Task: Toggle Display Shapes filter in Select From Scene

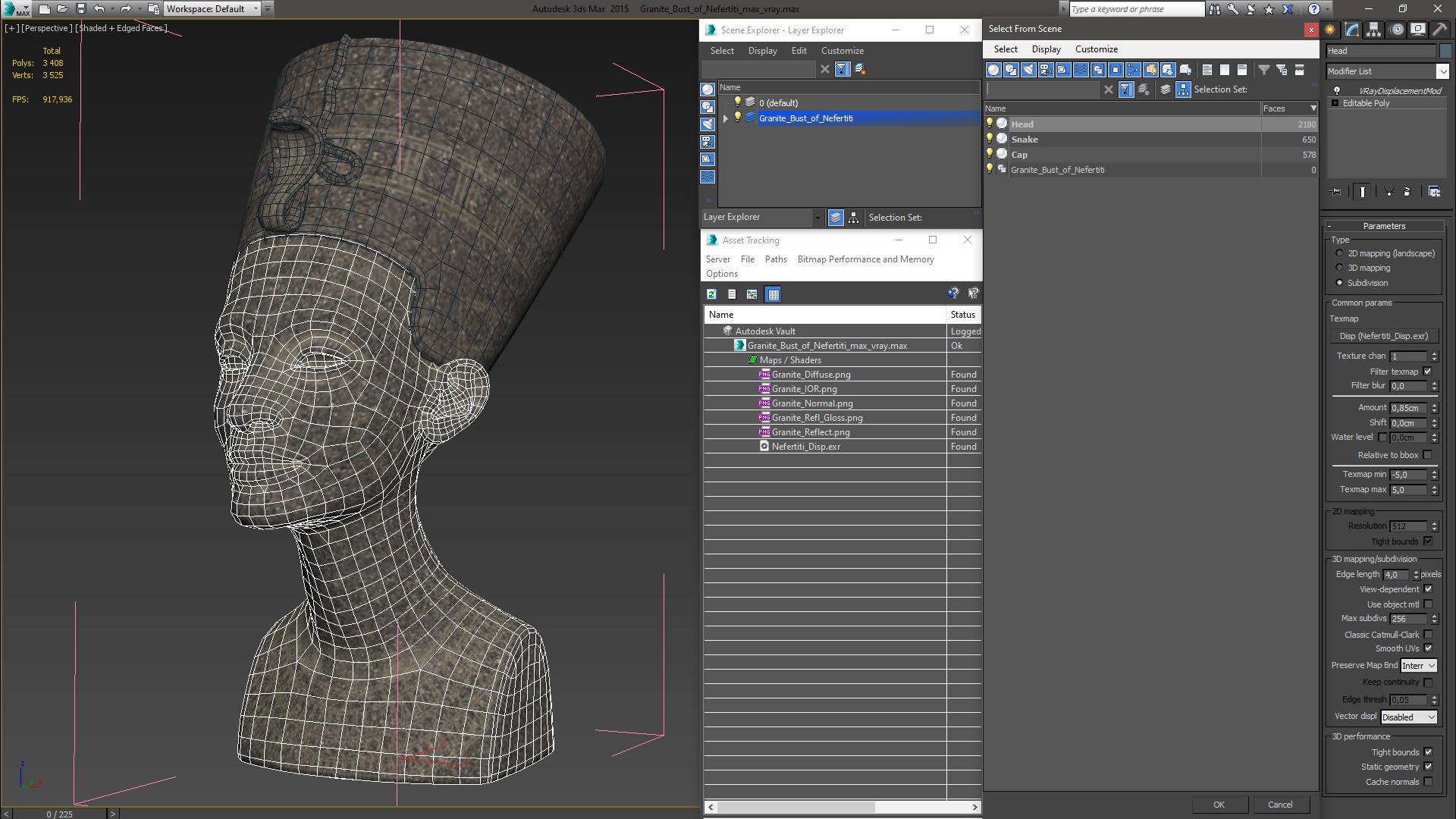Action: pyautogui.click(x=1011, y=70)
